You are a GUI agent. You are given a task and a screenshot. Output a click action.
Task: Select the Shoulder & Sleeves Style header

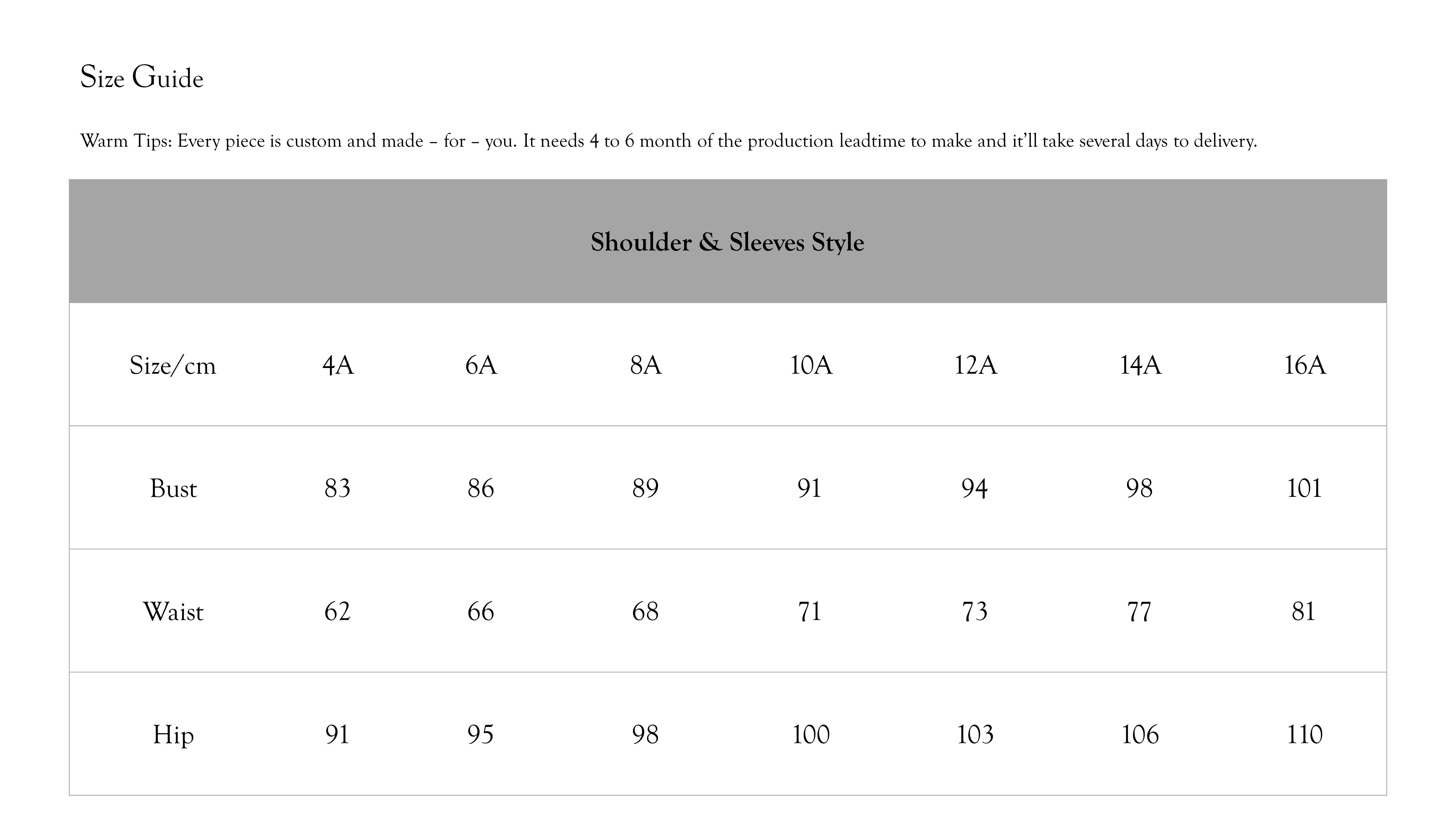pyautogui.click(x=727, y=242)
